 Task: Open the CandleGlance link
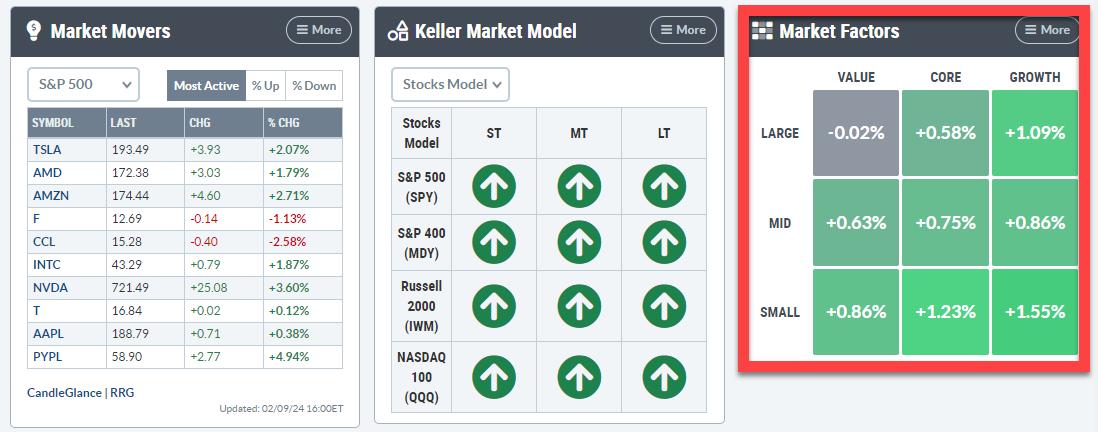[x=64, y=393]
